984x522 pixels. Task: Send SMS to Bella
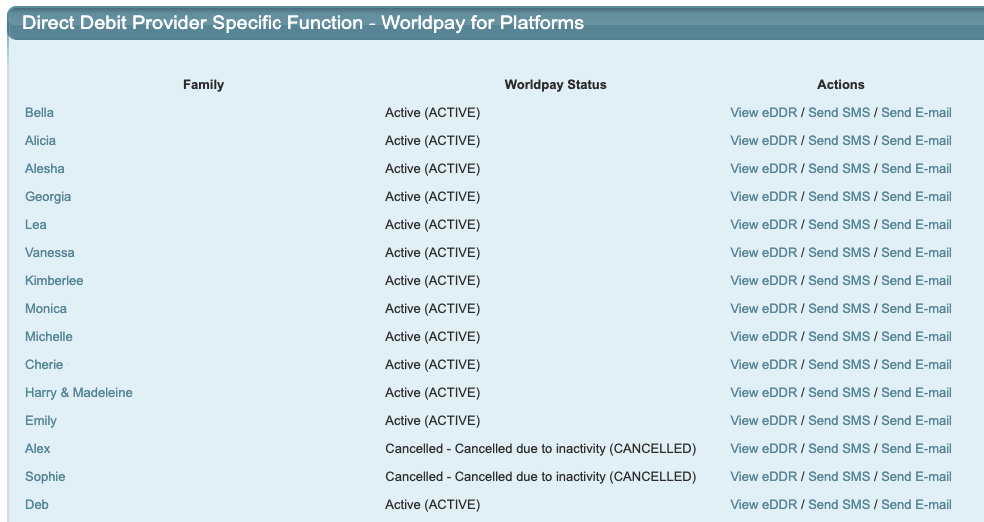point(839,113)
